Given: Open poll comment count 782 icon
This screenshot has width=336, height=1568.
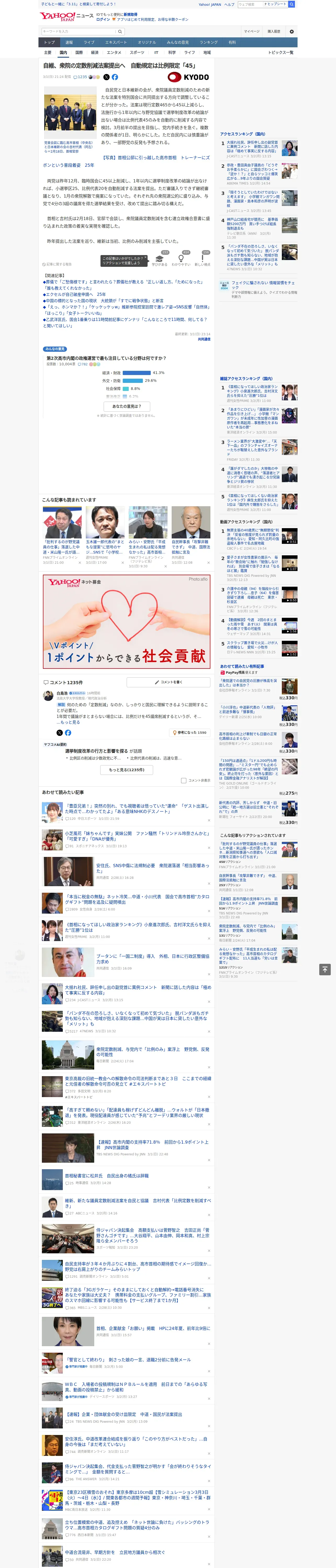Looking at the screenshot, I should (x=82, y=364).
